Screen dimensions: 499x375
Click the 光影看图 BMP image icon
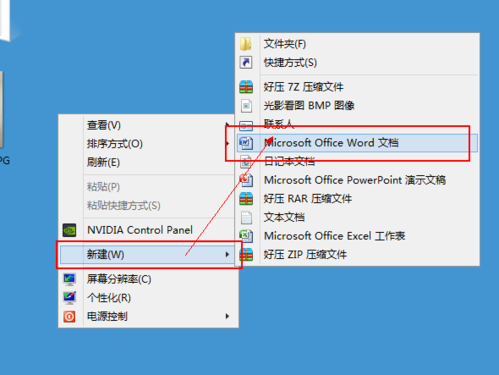246,106
